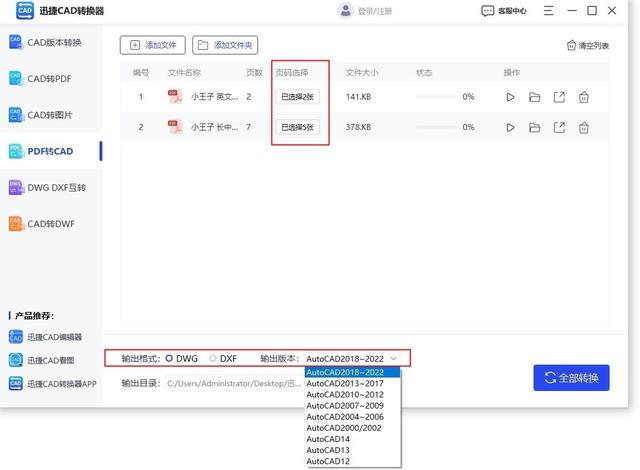Click the 页码选择 column header
This screenshot has width=640, height=470.
(x=292, y=73)
